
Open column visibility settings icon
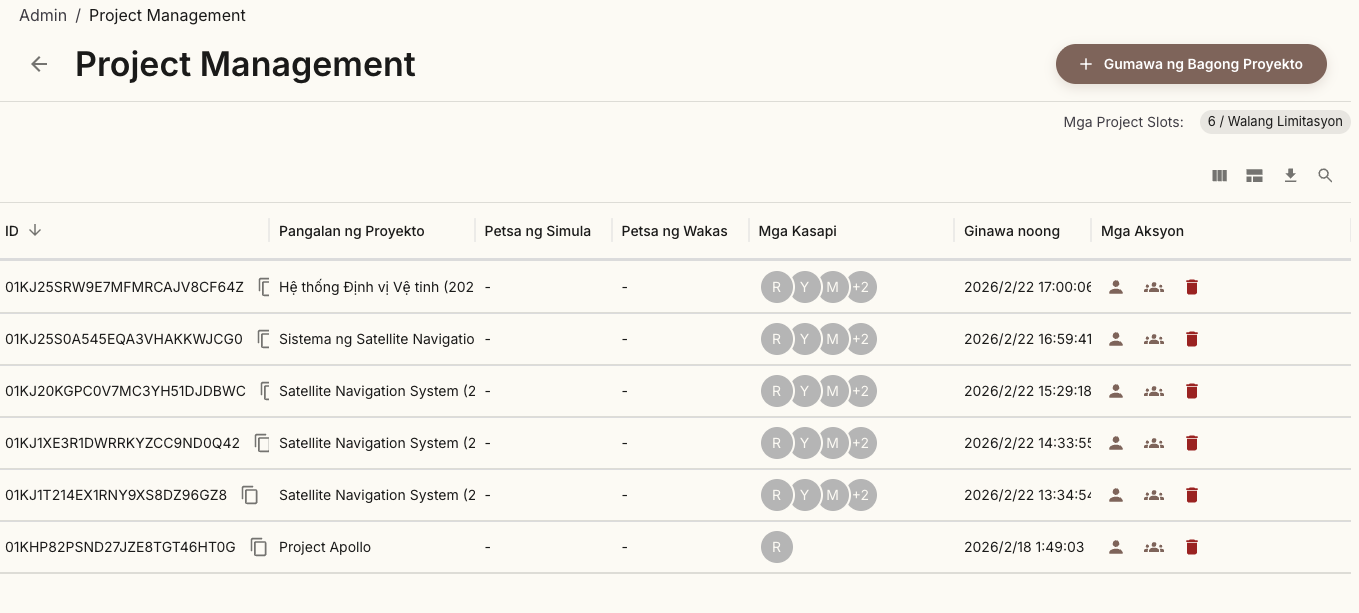(1219, 175)
